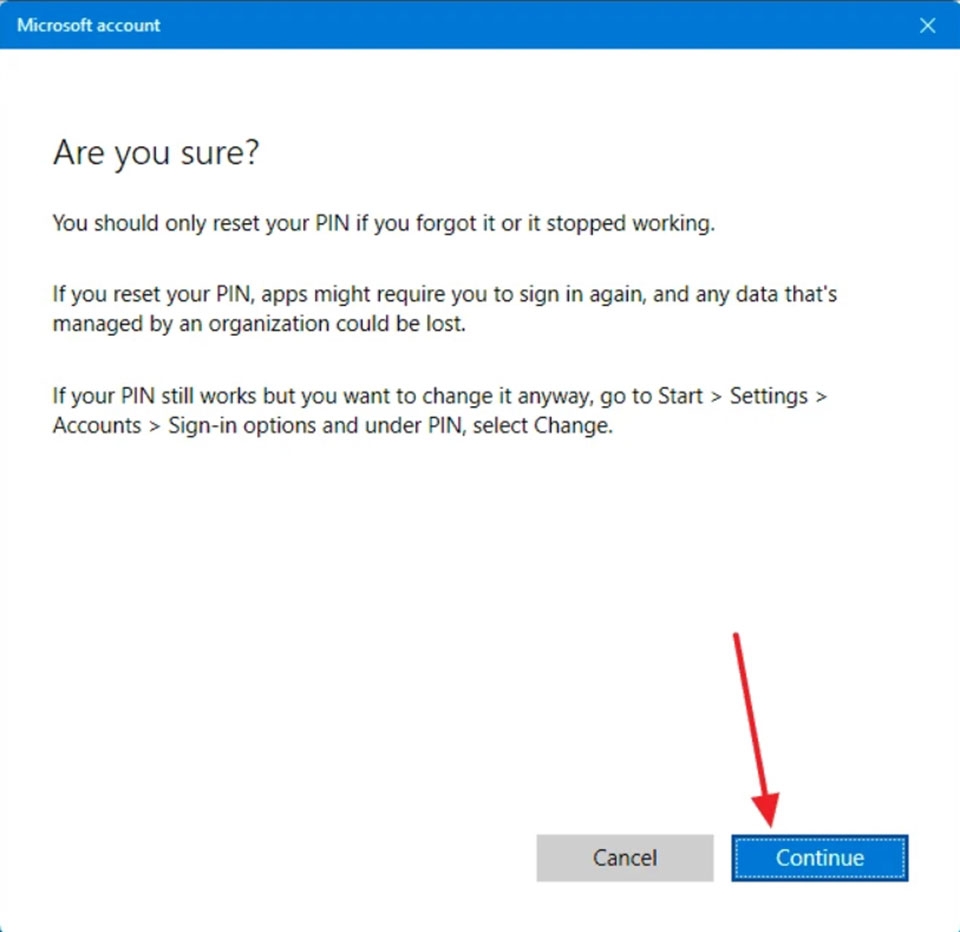960x932 pixels.
Task: Click the word "Accounts" in the instructions
Action: [x=97, y=425]
